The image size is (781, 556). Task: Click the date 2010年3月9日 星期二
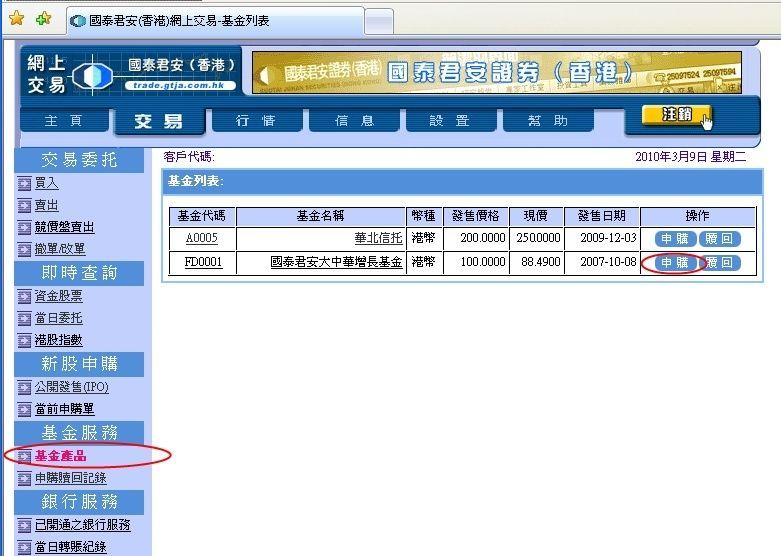tap(691, 157)
